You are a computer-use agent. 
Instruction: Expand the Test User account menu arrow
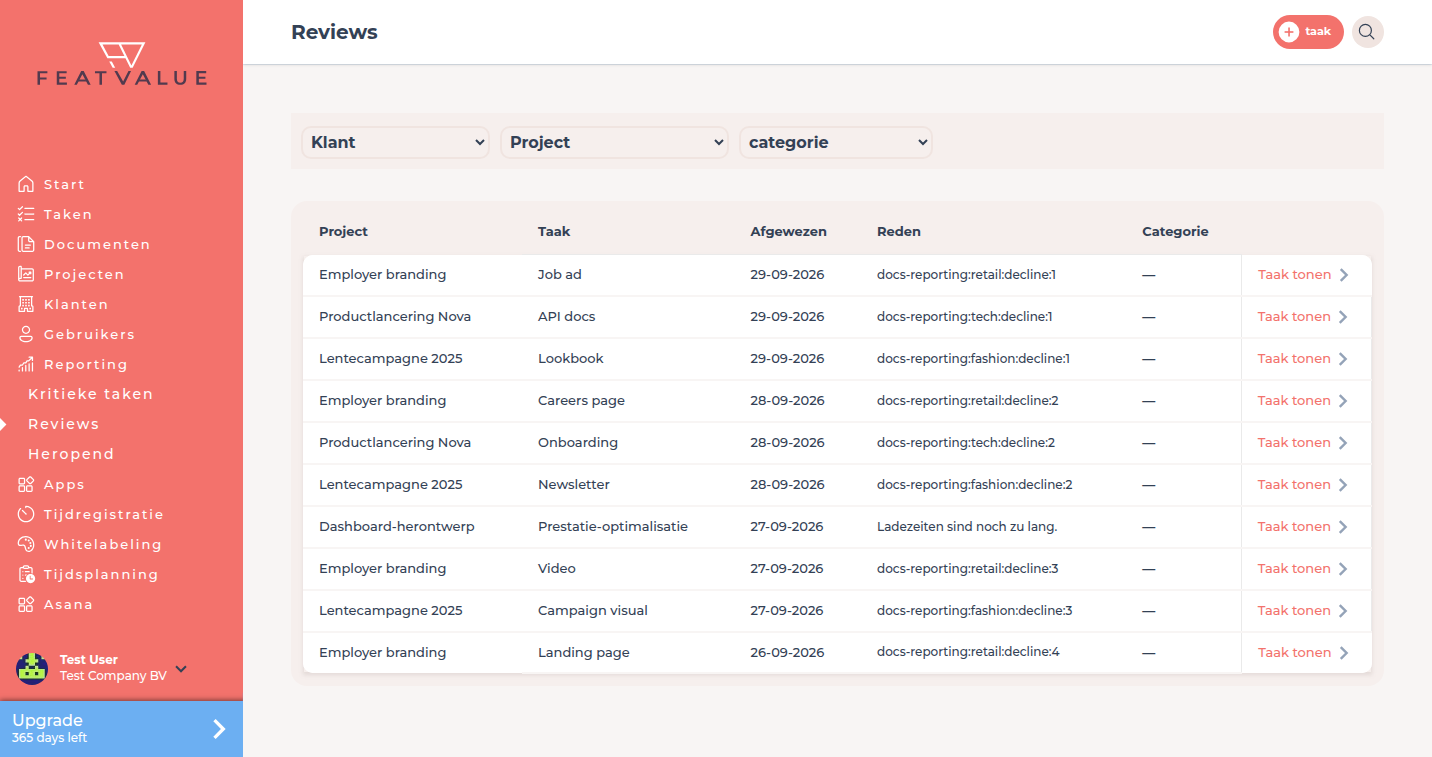[181, 668]
